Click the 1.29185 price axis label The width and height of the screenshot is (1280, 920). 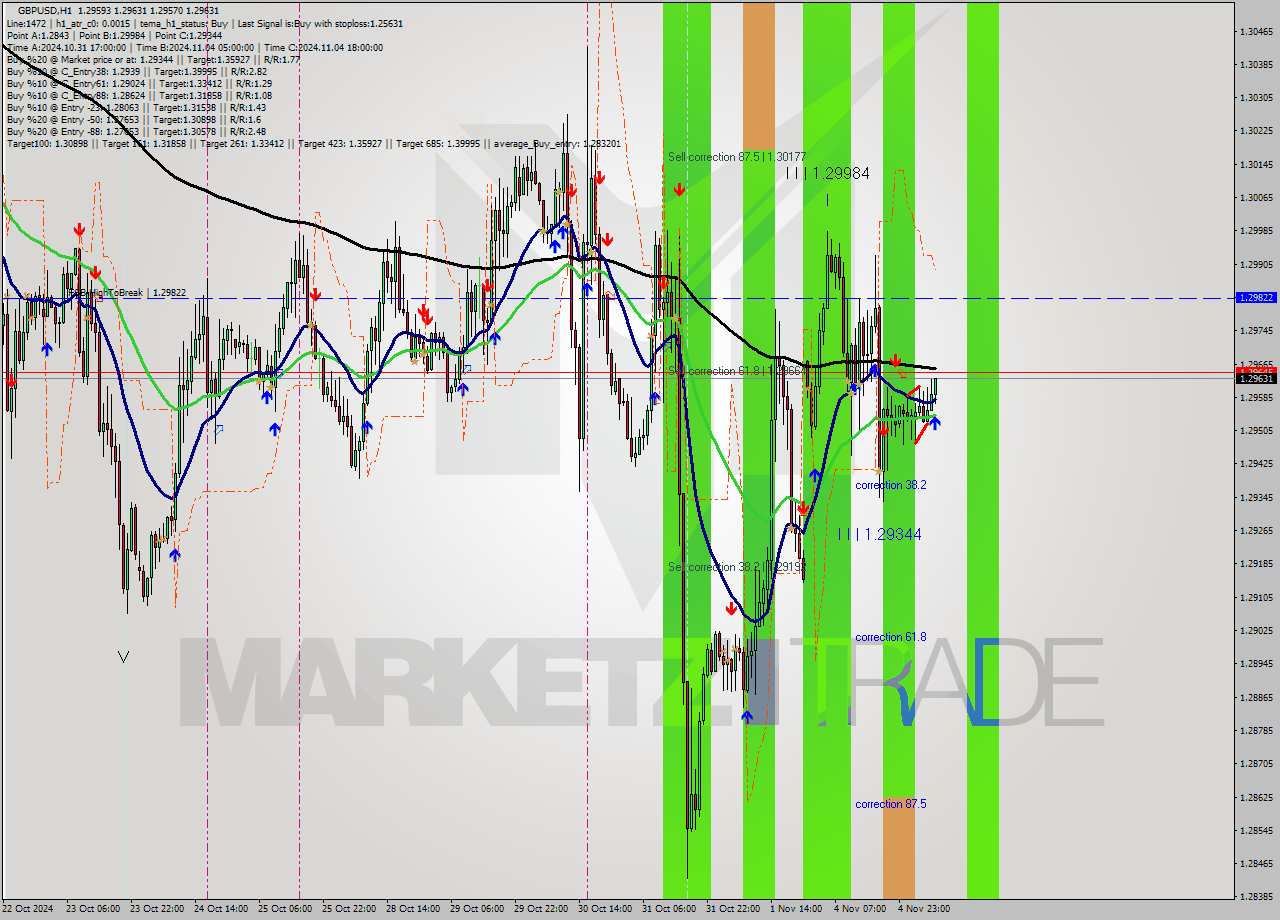pyautogui.click(x=1256, y=563)
